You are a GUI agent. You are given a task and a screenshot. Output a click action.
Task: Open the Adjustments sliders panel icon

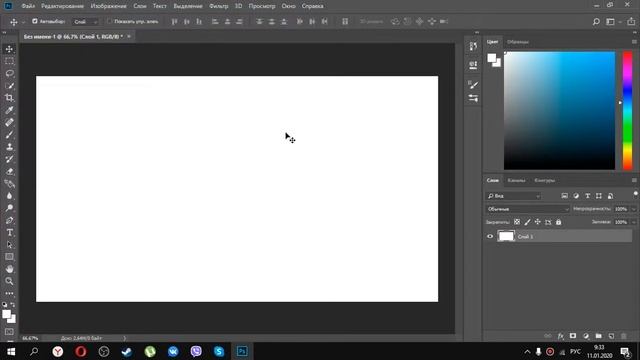[473, 98]
